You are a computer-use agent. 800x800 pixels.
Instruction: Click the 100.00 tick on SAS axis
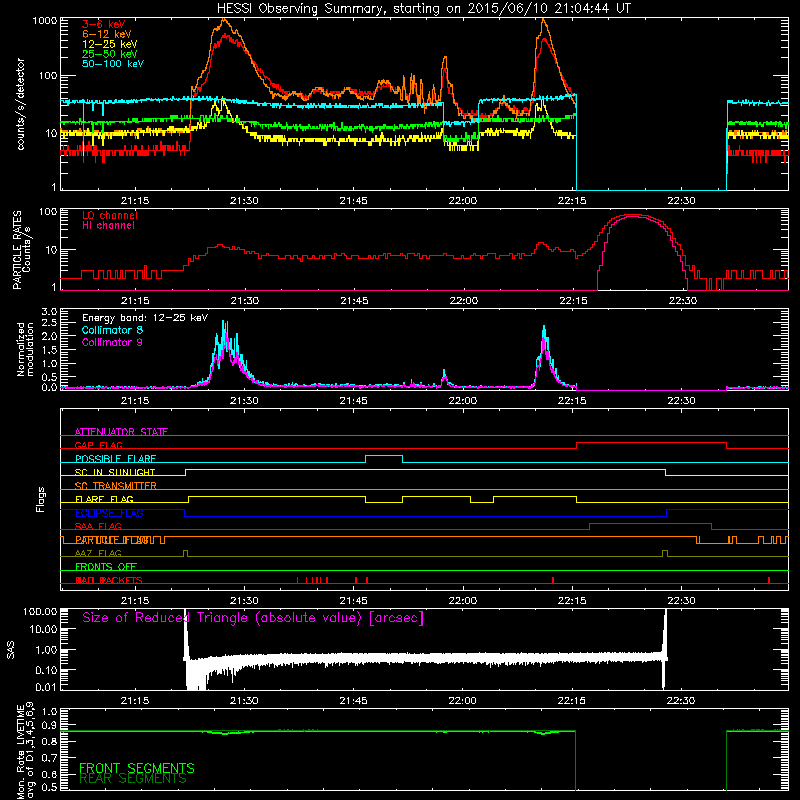pyautogui.click(x=40, y=611)
